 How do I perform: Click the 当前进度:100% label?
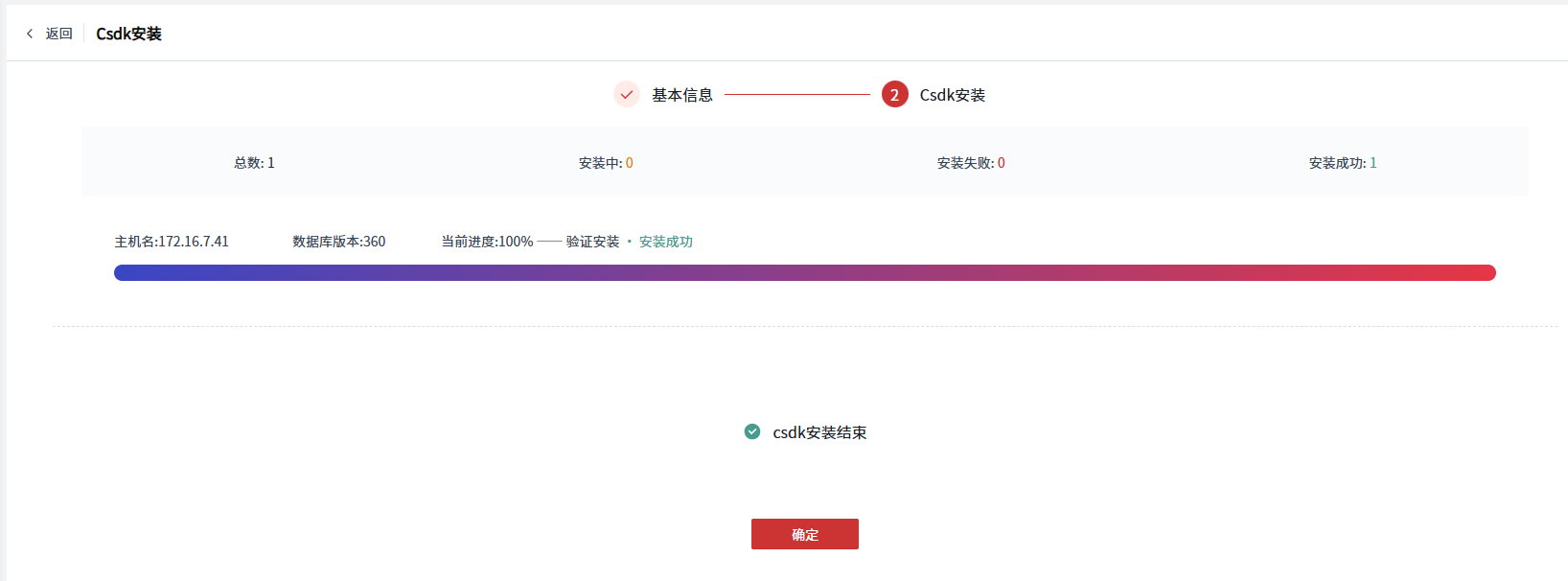tap(487, 242)
